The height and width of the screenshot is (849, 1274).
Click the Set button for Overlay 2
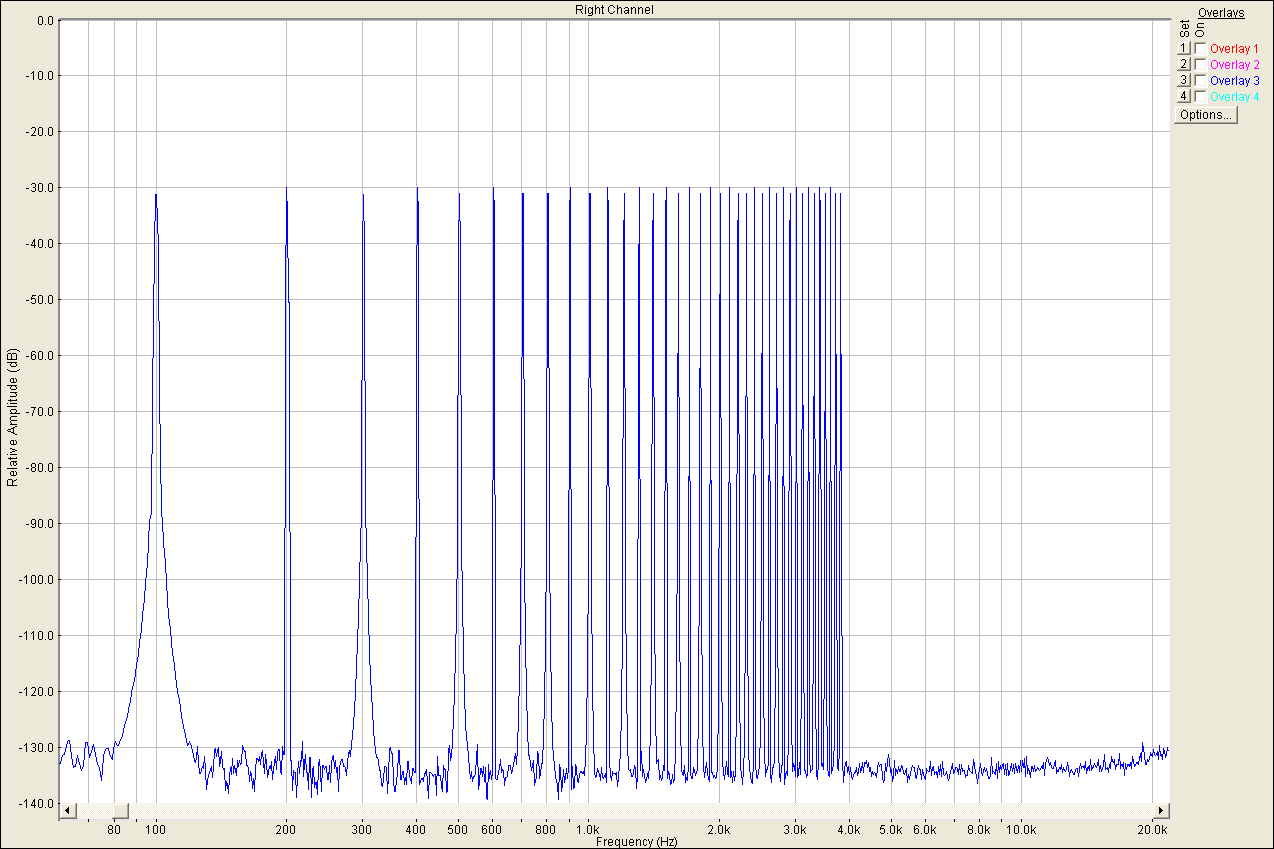coord(1184,64)
